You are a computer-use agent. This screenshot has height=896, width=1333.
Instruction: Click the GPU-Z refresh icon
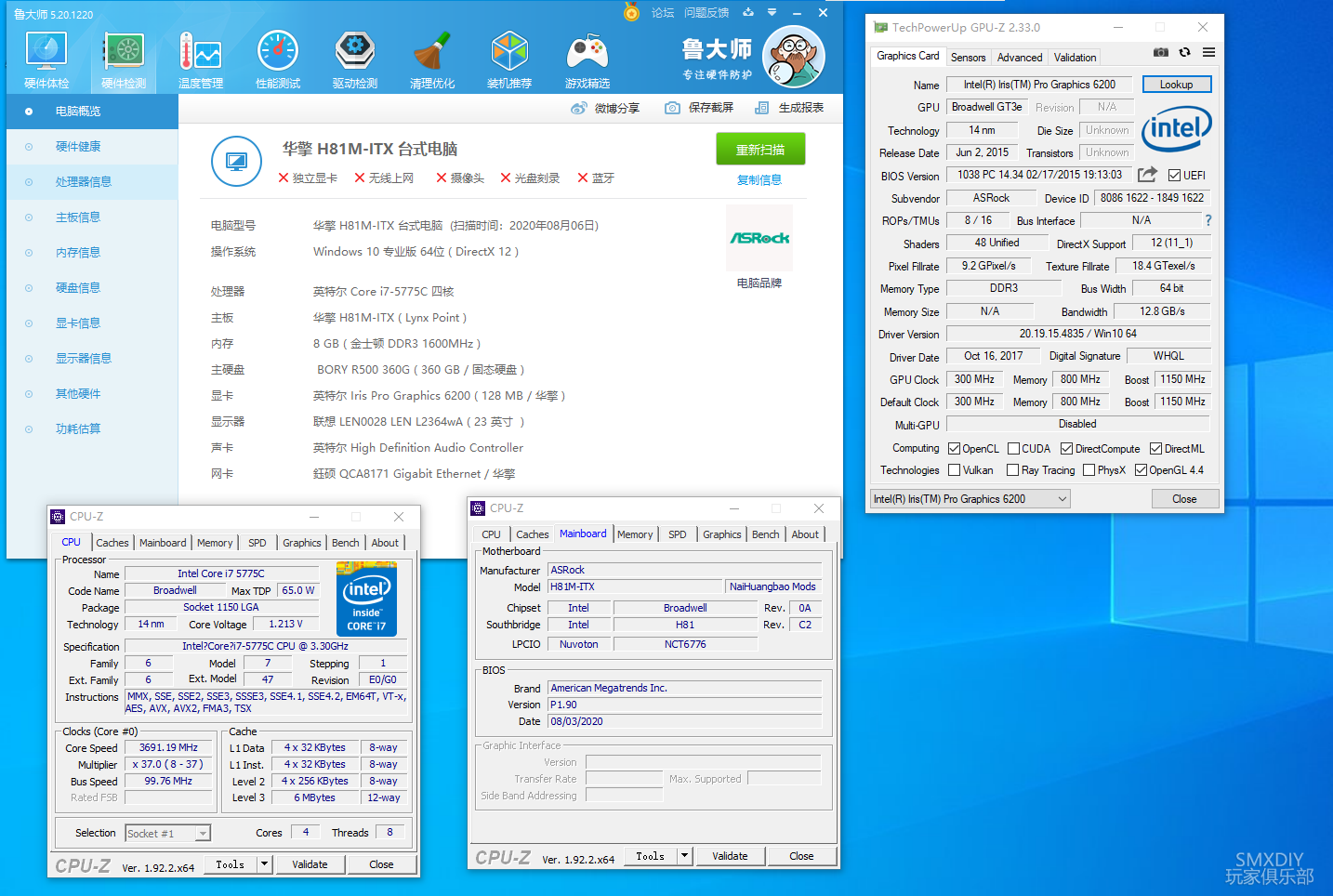(1184, 52)
